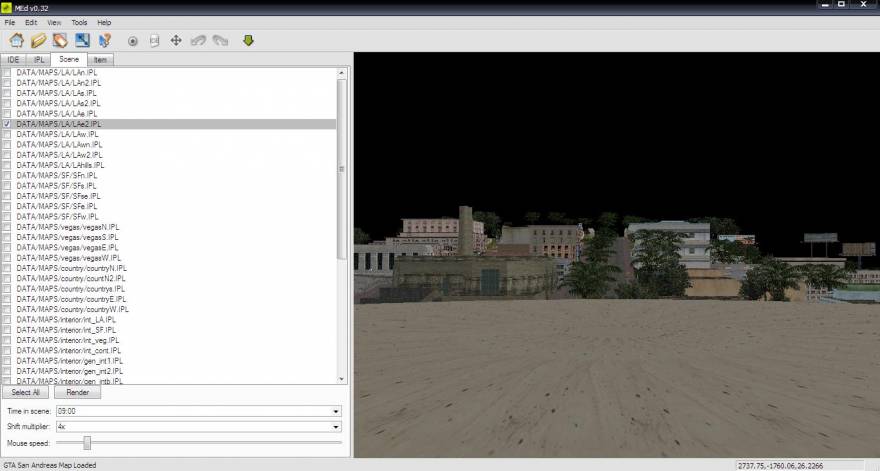Enable the DATA/MAPS/LA/LAw.IPL checkbox
This screenshot has width=880, height=471.
coord(7,134)
